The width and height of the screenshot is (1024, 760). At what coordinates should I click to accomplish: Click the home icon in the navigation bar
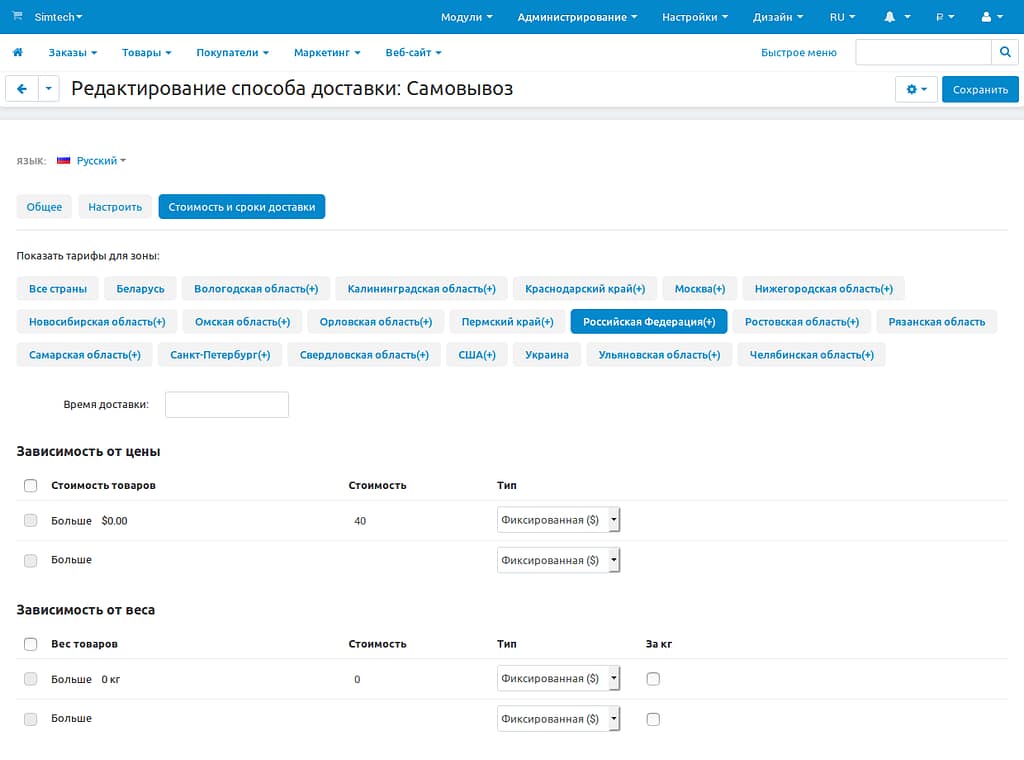click(x=17, y=52)
